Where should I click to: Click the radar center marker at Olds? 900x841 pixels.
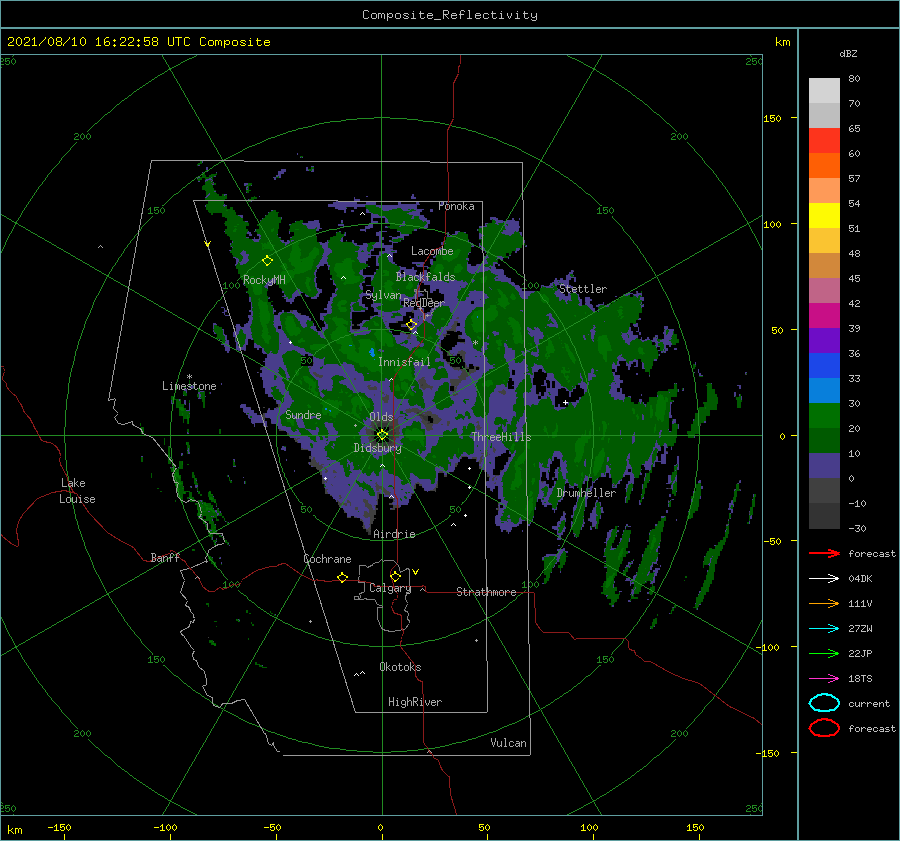382,435
